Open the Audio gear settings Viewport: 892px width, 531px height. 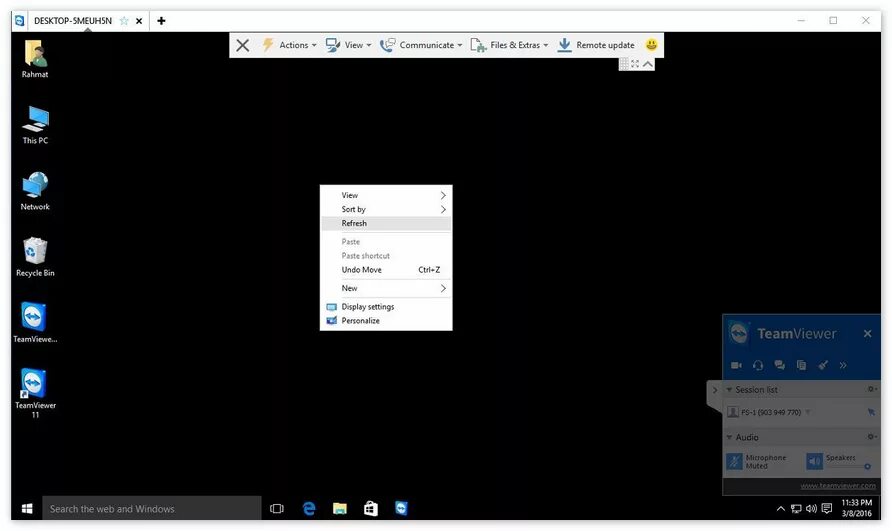pyautogui.click(x=871, y=437)
